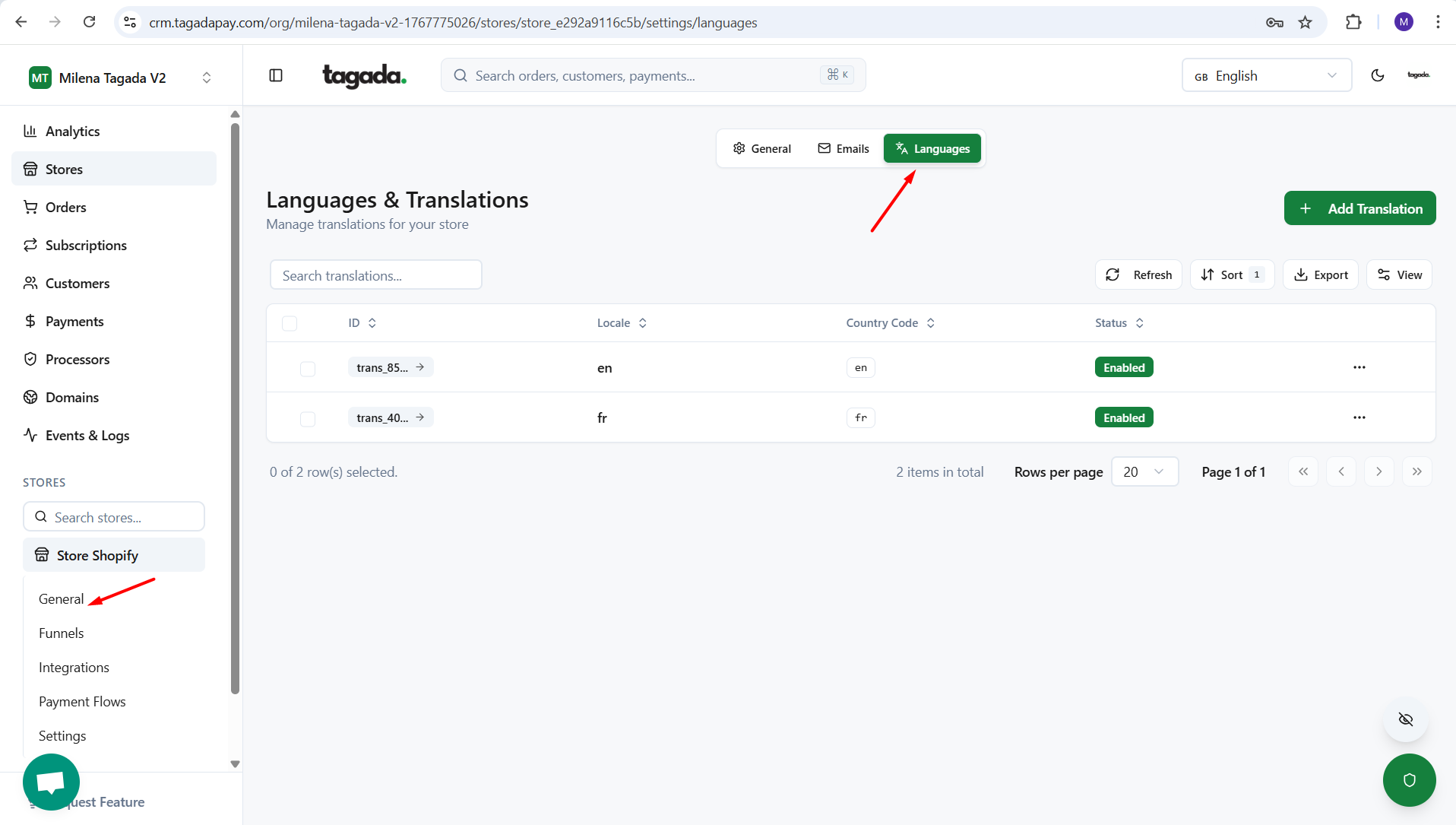Screen dimensions: 1456x825
Task: Open row actions for the en translation
Action: (1359, 367)
